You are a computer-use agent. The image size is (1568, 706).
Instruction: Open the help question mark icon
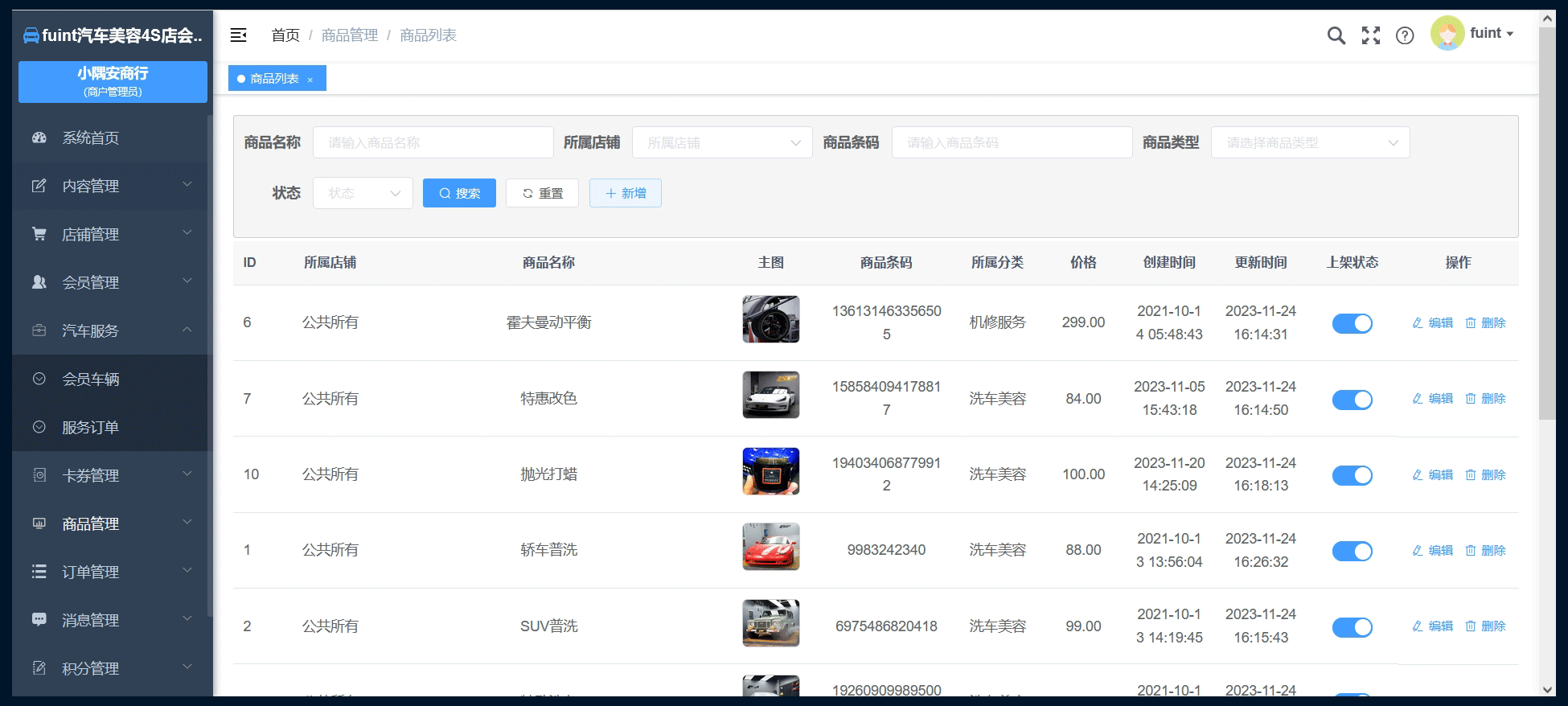1405,35
